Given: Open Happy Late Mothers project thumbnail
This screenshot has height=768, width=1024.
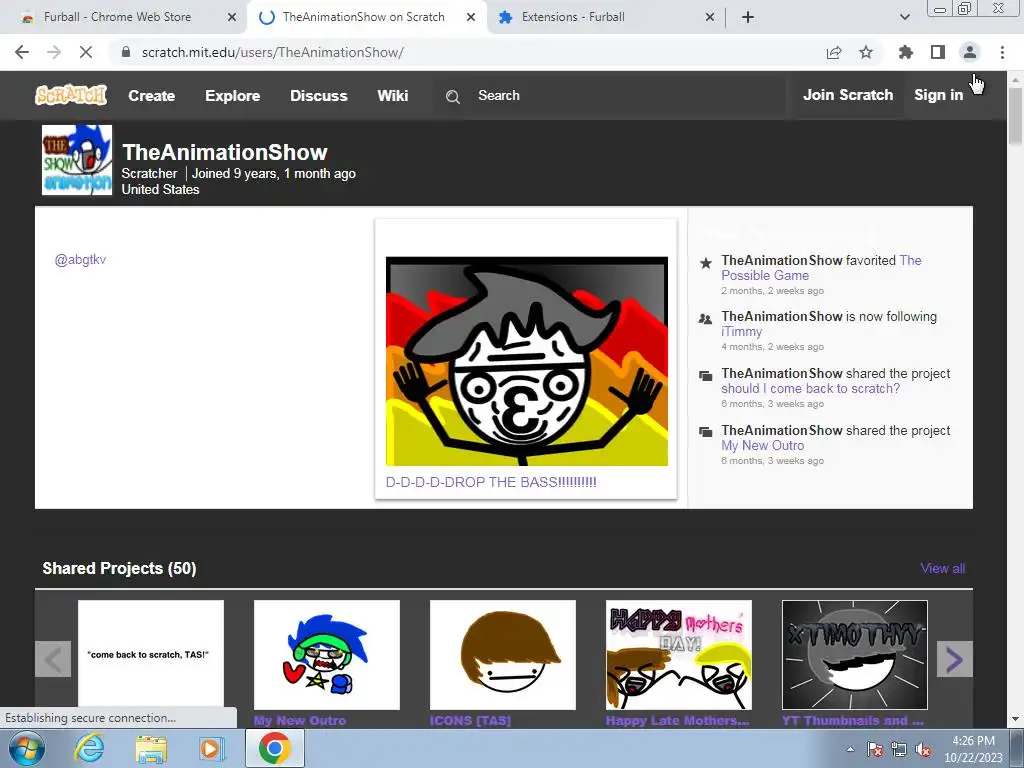Looking at the screenshot, I should [679, 654].
